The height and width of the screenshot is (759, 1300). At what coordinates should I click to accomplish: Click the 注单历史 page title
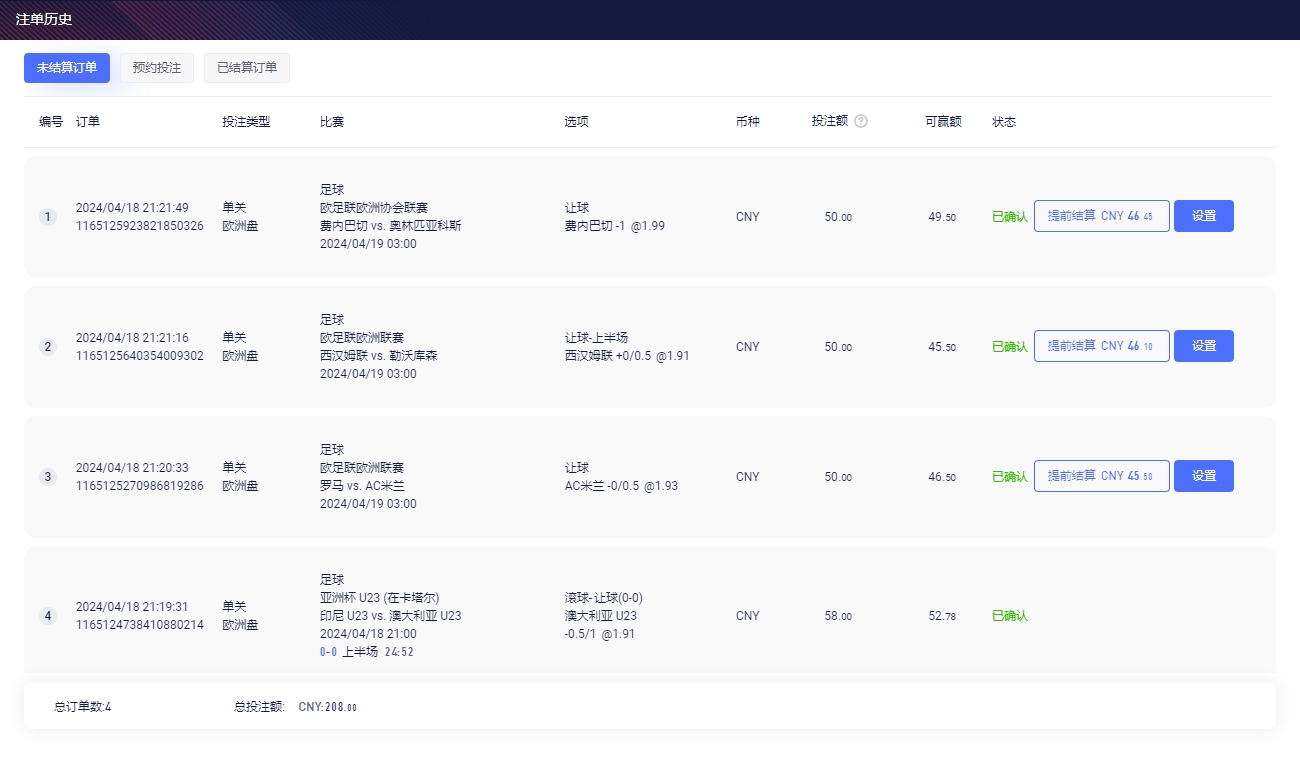click(44, 19)
